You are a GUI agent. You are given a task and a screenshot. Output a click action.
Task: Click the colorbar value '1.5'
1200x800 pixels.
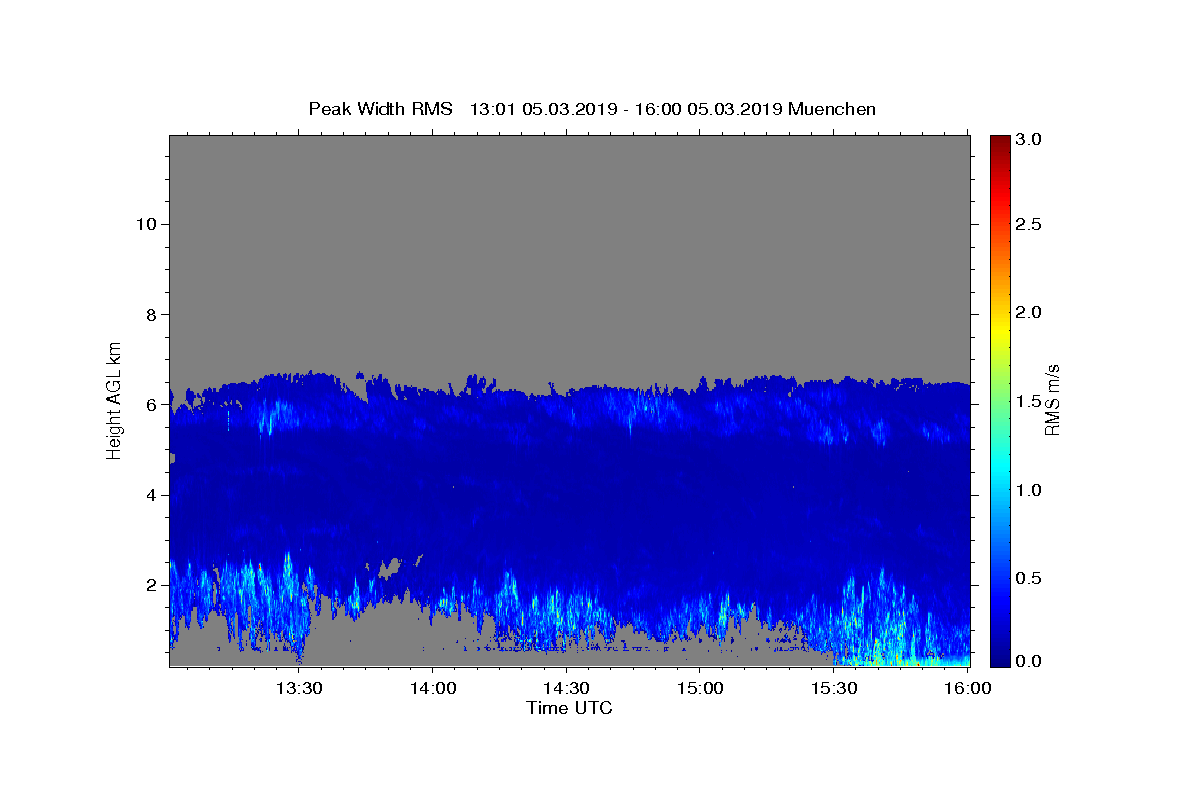(x=1031, y=401)
